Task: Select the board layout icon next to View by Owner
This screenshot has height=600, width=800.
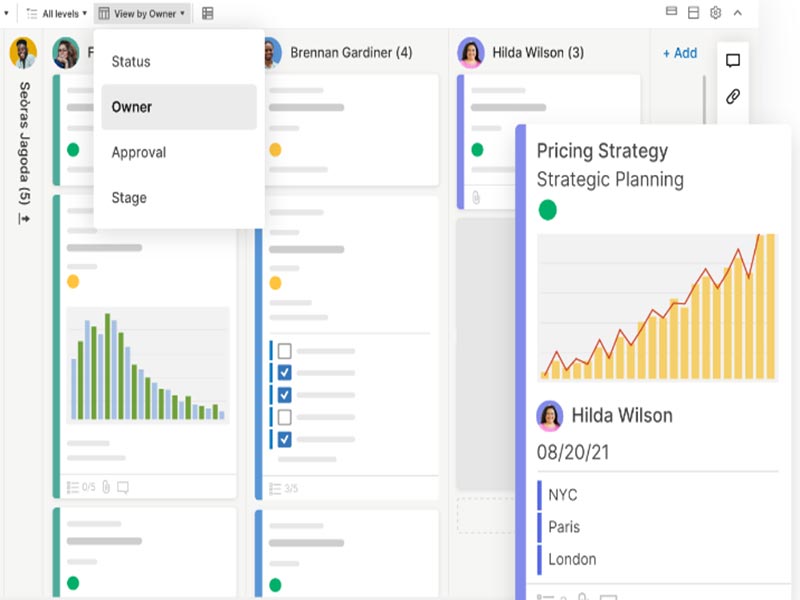Action: tap(206, 12)
